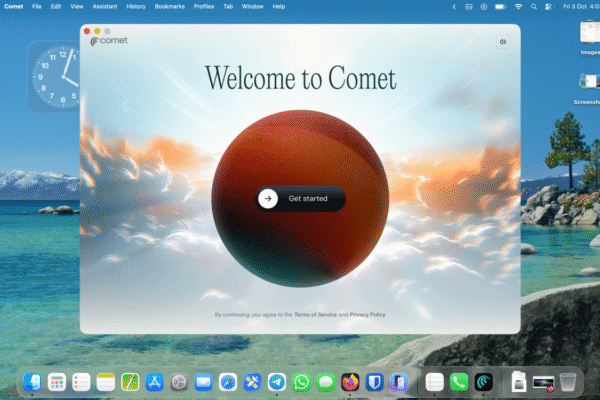Open Reminders from the dock
This screenshot has height=400, width=600.
[81, 382]
